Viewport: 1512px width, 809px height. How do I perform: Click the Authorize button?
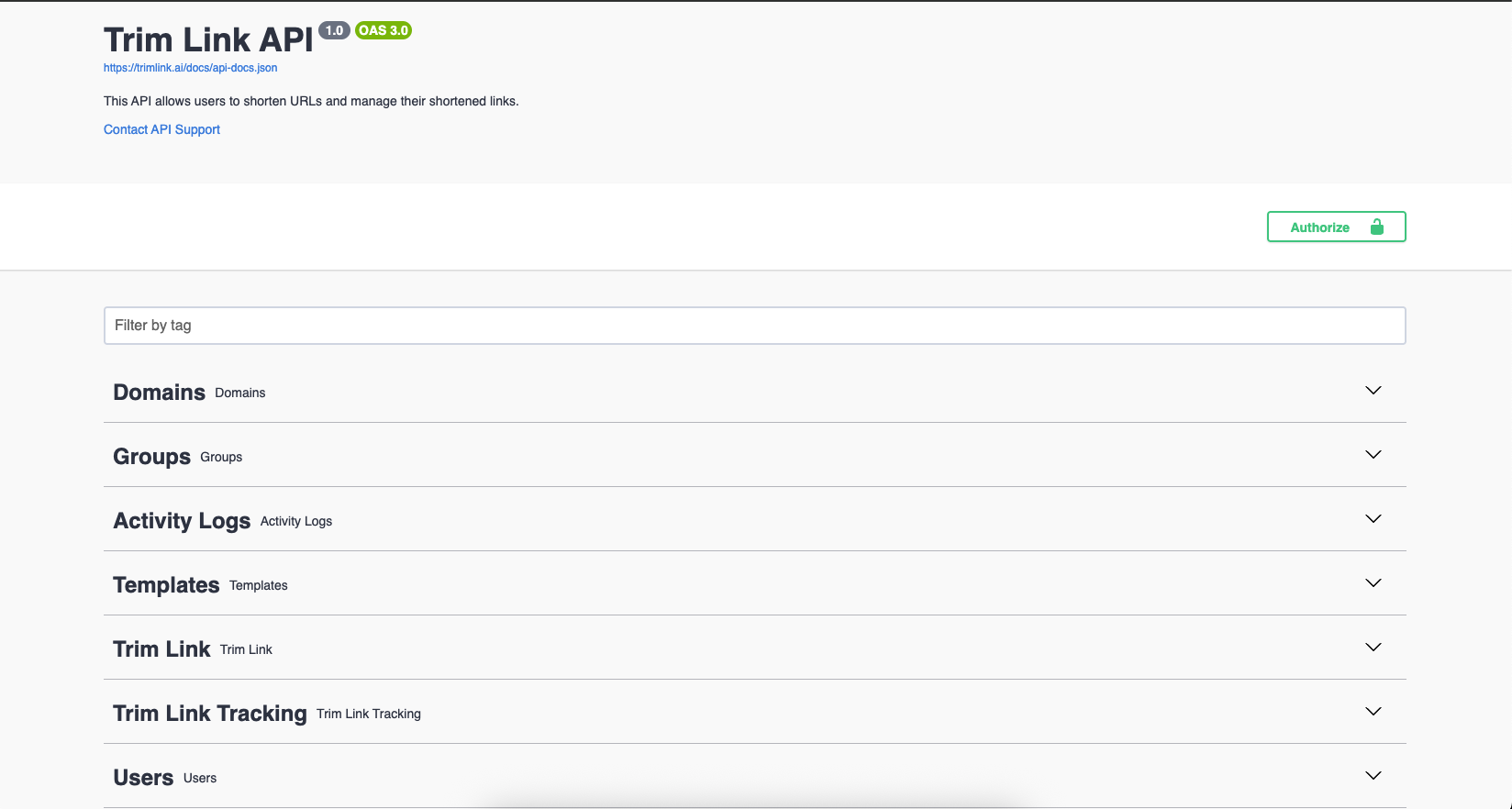click(x=1336, y=227)
